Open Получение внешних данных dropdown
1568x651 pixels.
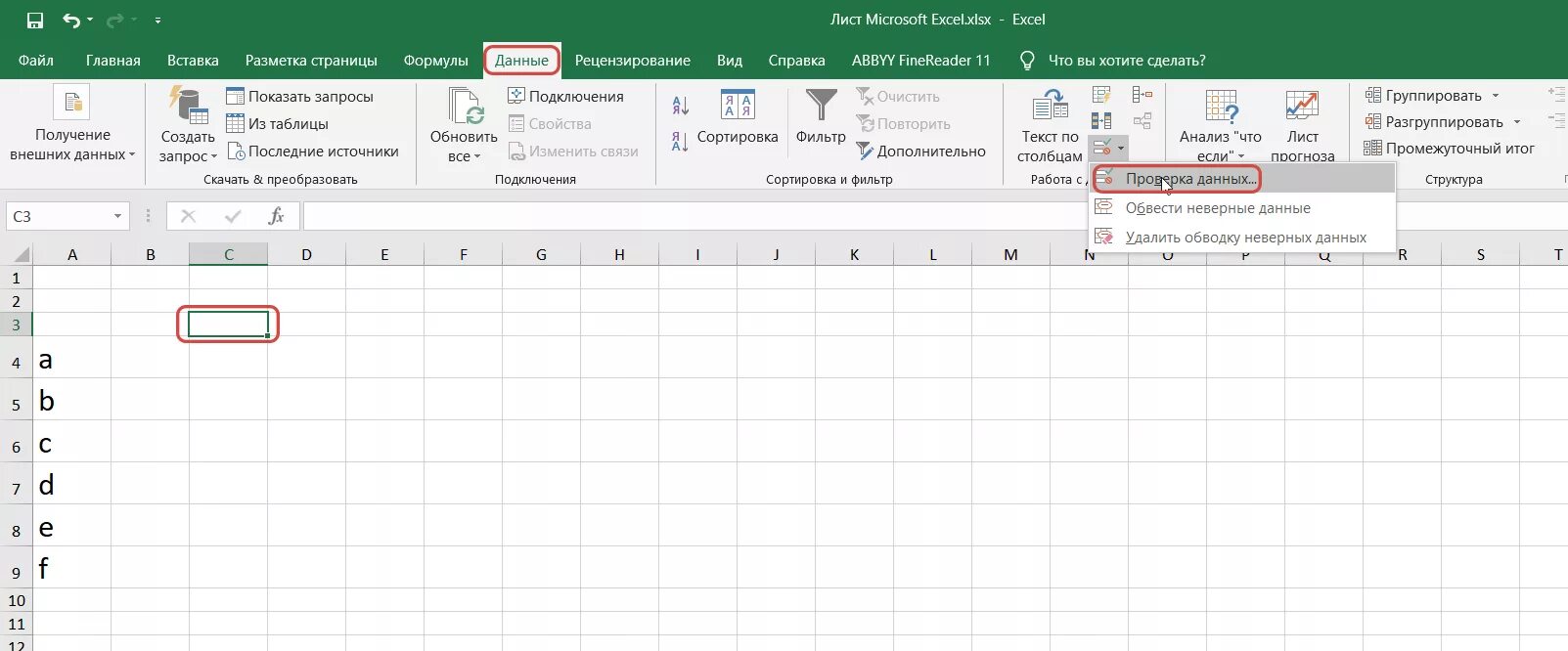[72, 124]
